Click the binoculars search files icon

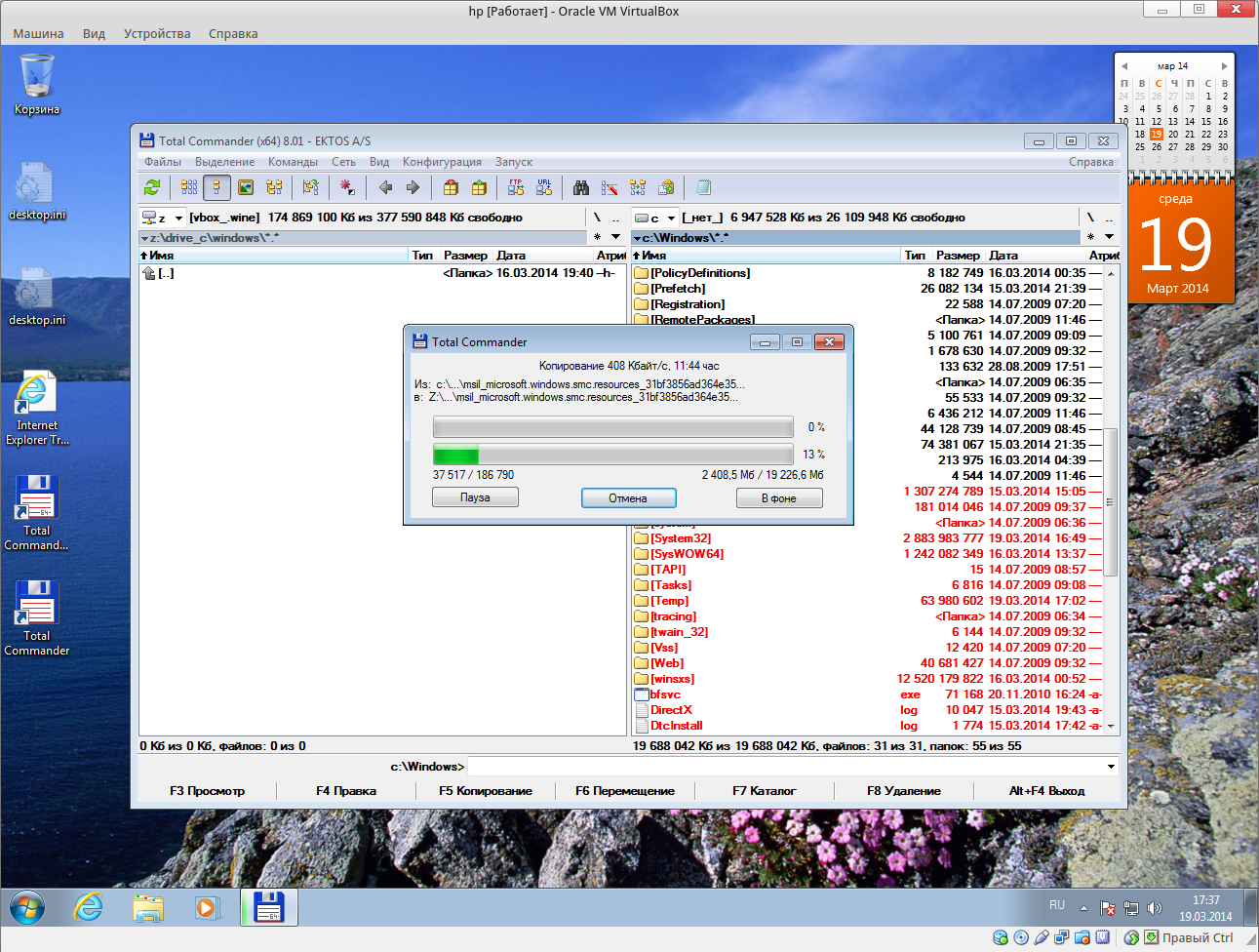pos(581,187)
